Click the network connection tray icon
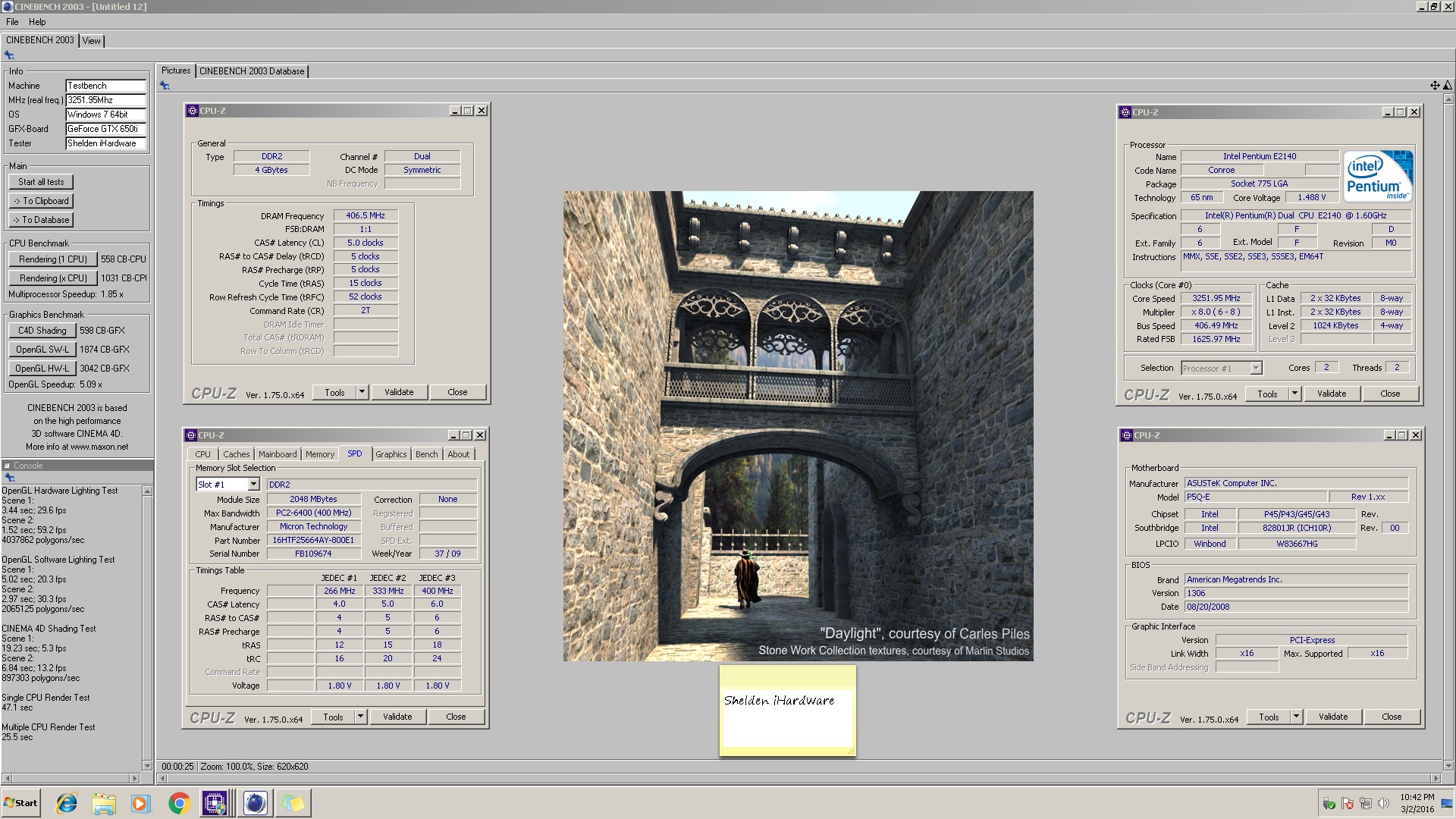 click(1365, 804)
